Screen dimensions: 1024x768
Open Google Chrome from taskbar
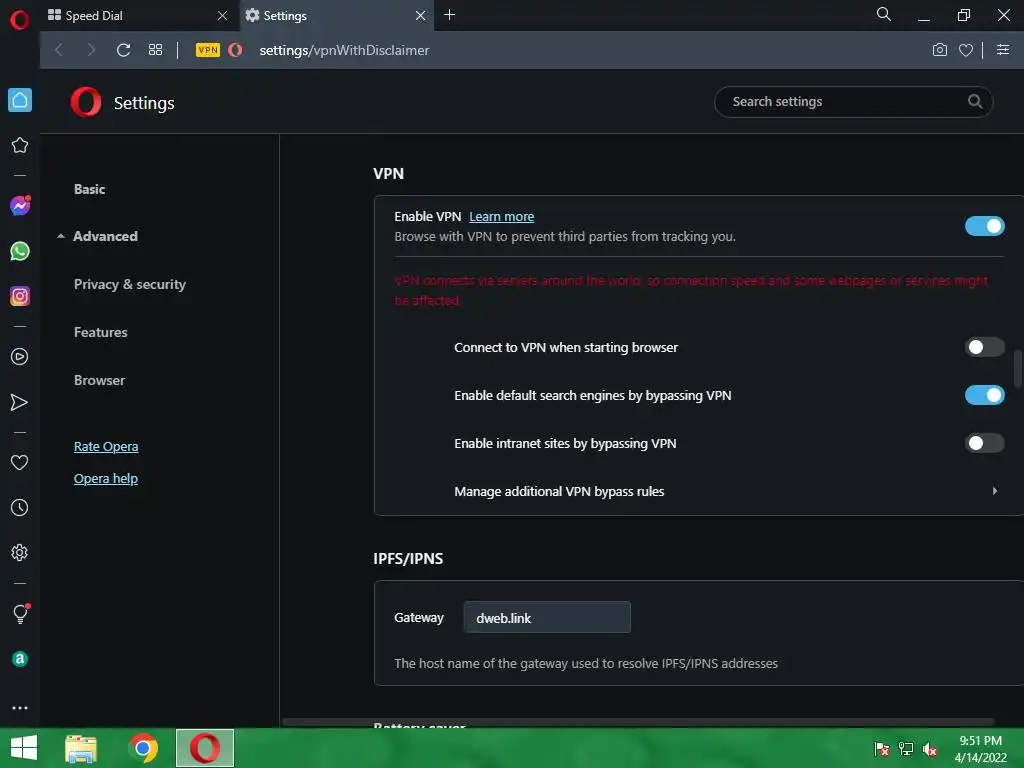click(143, 748)
